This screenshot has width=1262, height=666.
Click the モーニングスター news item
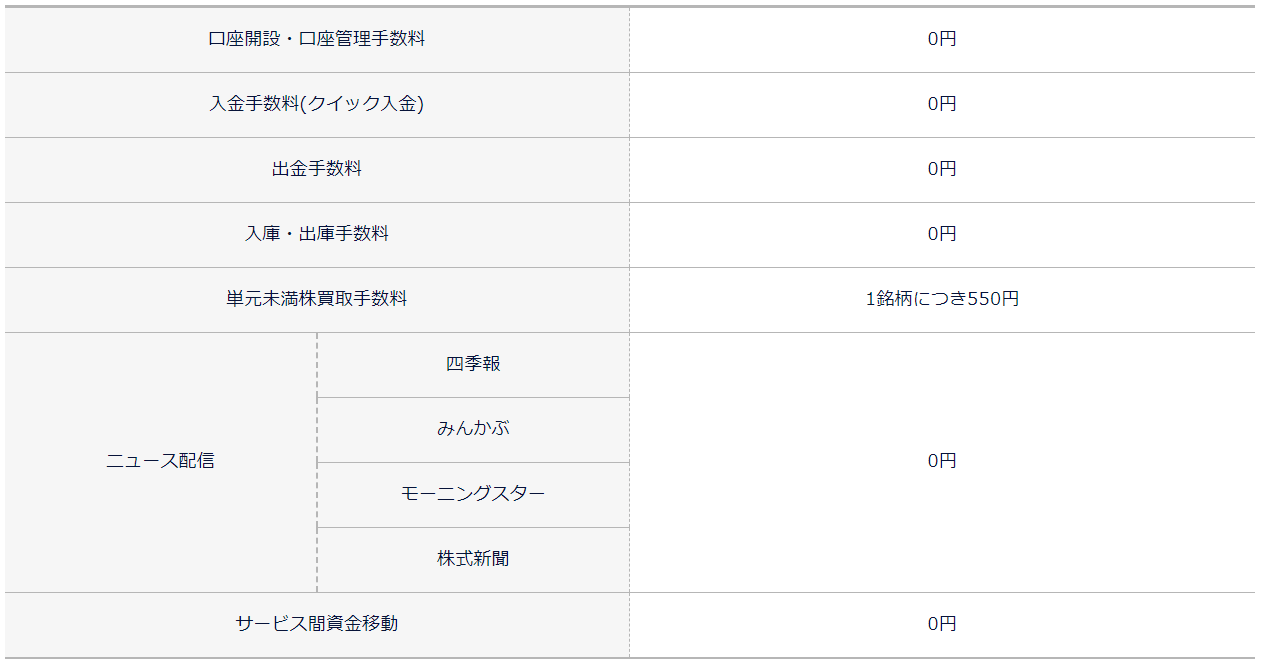point(473,495)
